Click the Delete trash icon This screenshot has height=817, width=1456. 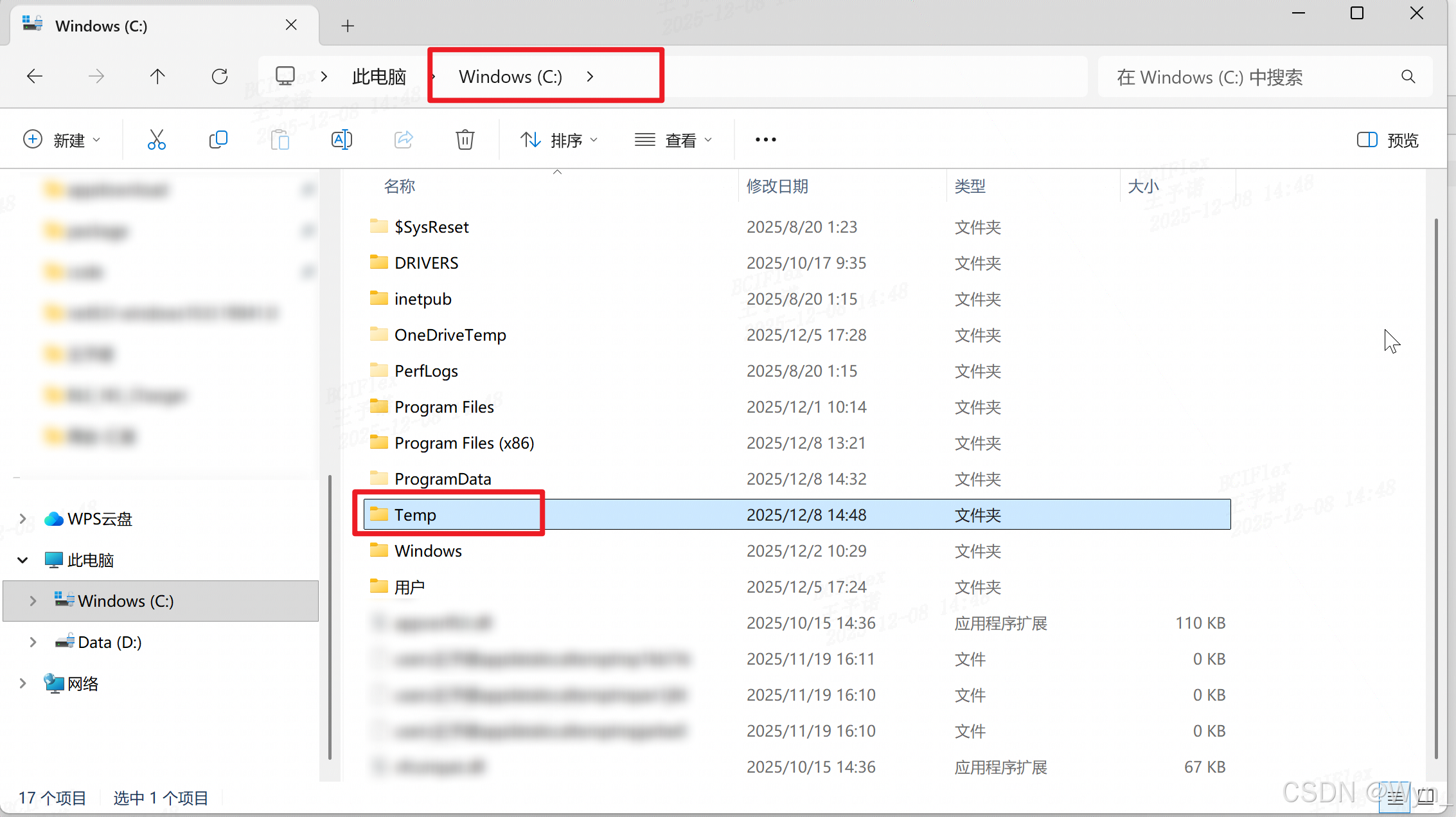coord(465,139)
